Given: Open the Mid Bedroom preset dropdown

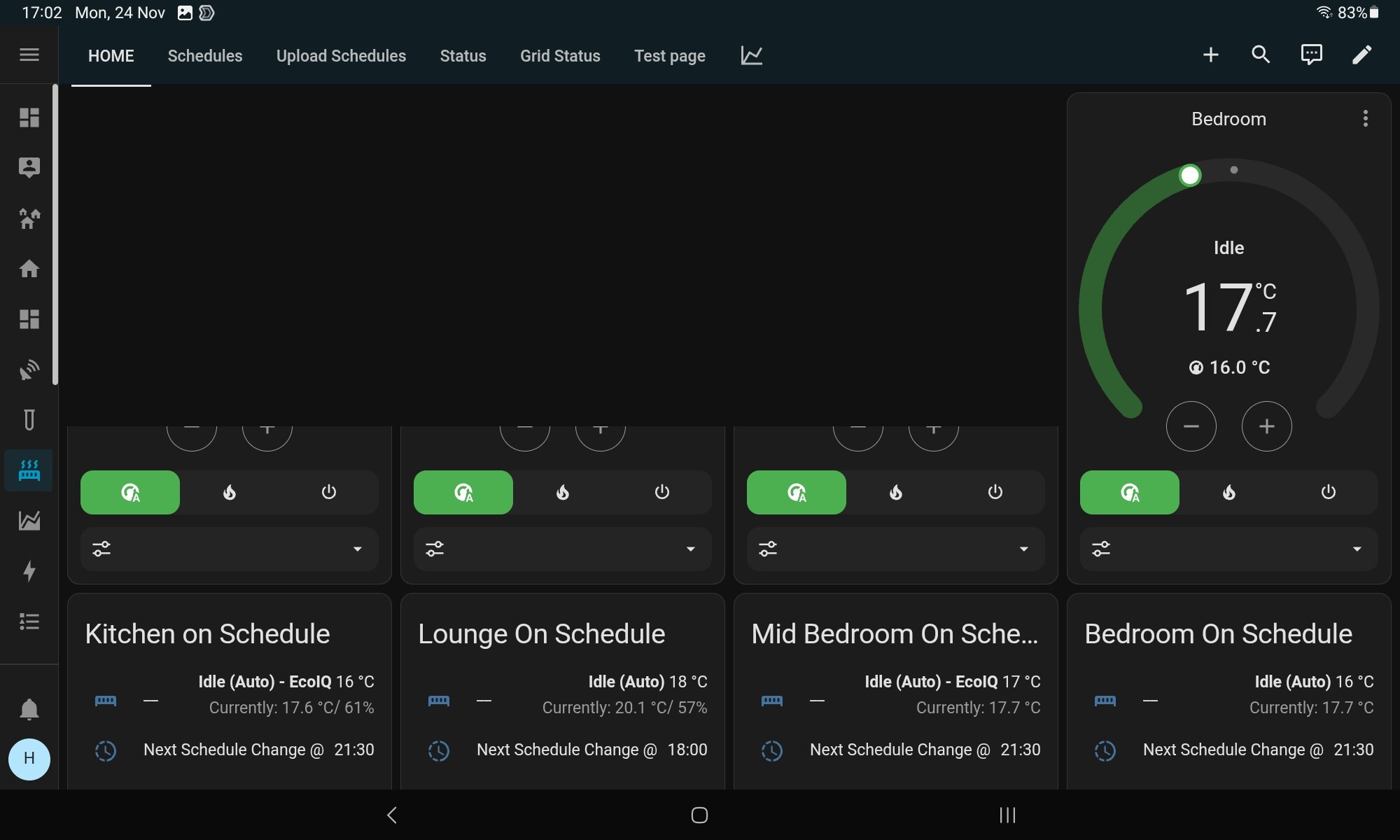Looking at the screenshot, I should 1023,549.
